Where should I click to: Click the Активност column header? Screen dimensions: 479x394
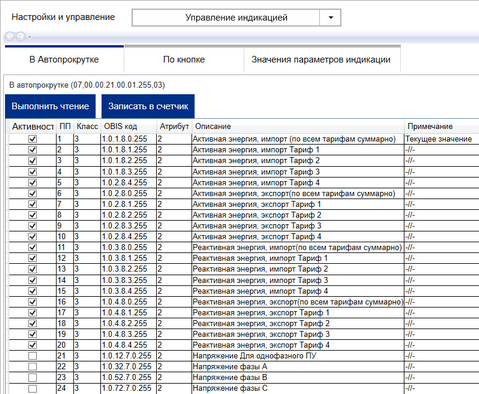[33, 126]
